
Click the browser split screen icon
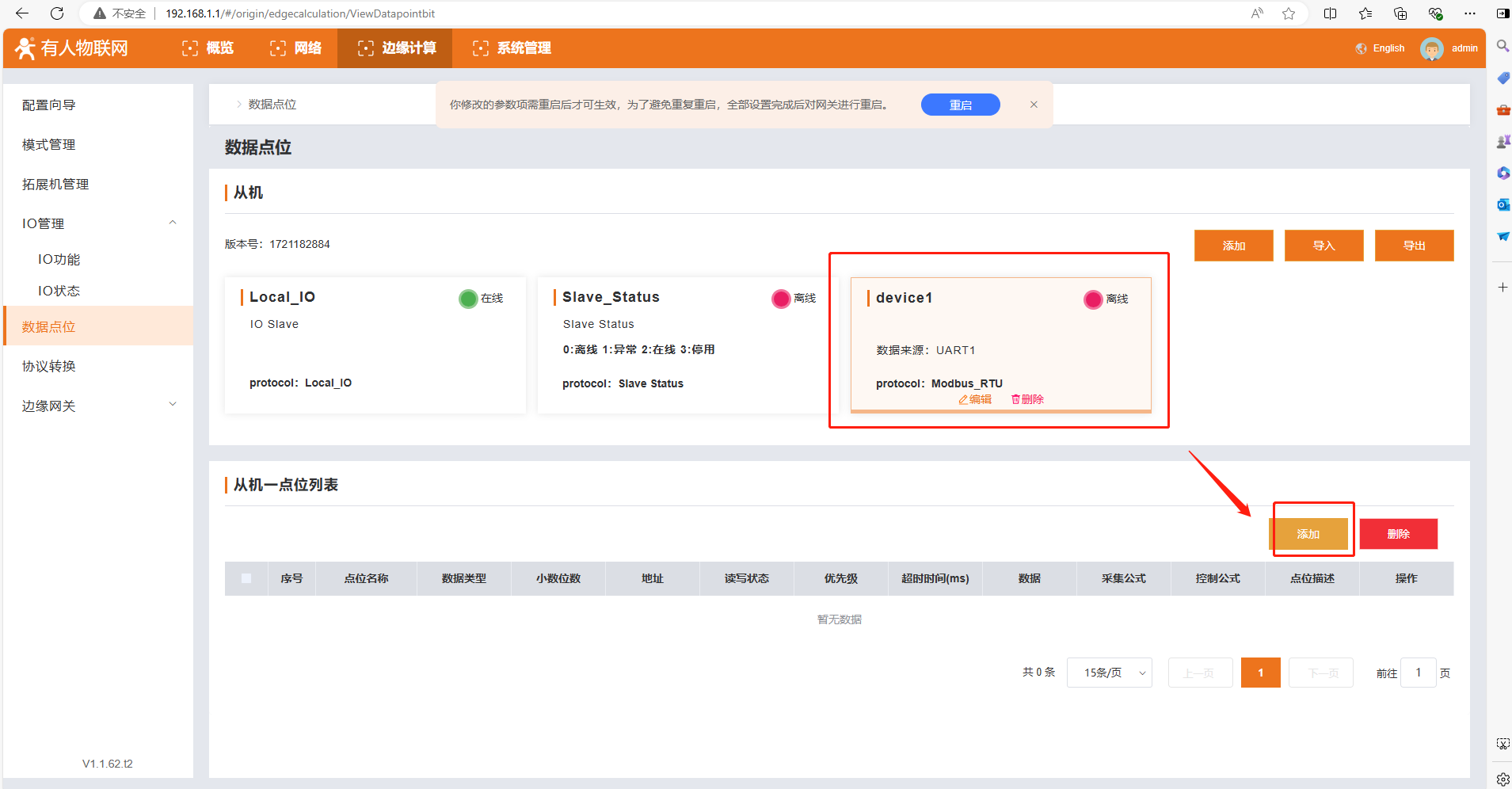(x=1330, y=13)
